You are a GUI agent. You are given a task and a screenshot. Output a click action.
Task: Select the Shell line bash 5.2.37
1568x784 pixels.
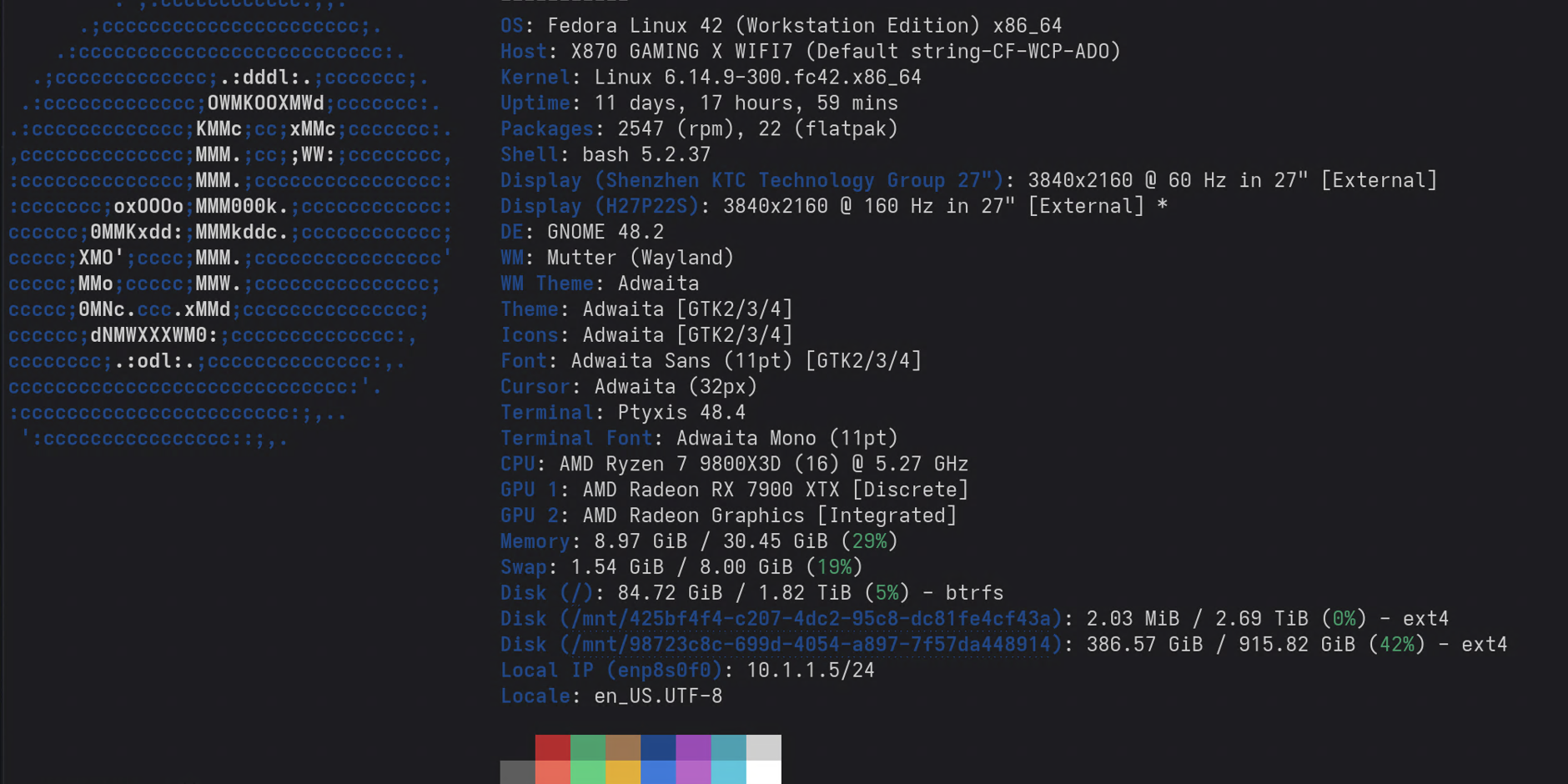click(x=606, y=155)
